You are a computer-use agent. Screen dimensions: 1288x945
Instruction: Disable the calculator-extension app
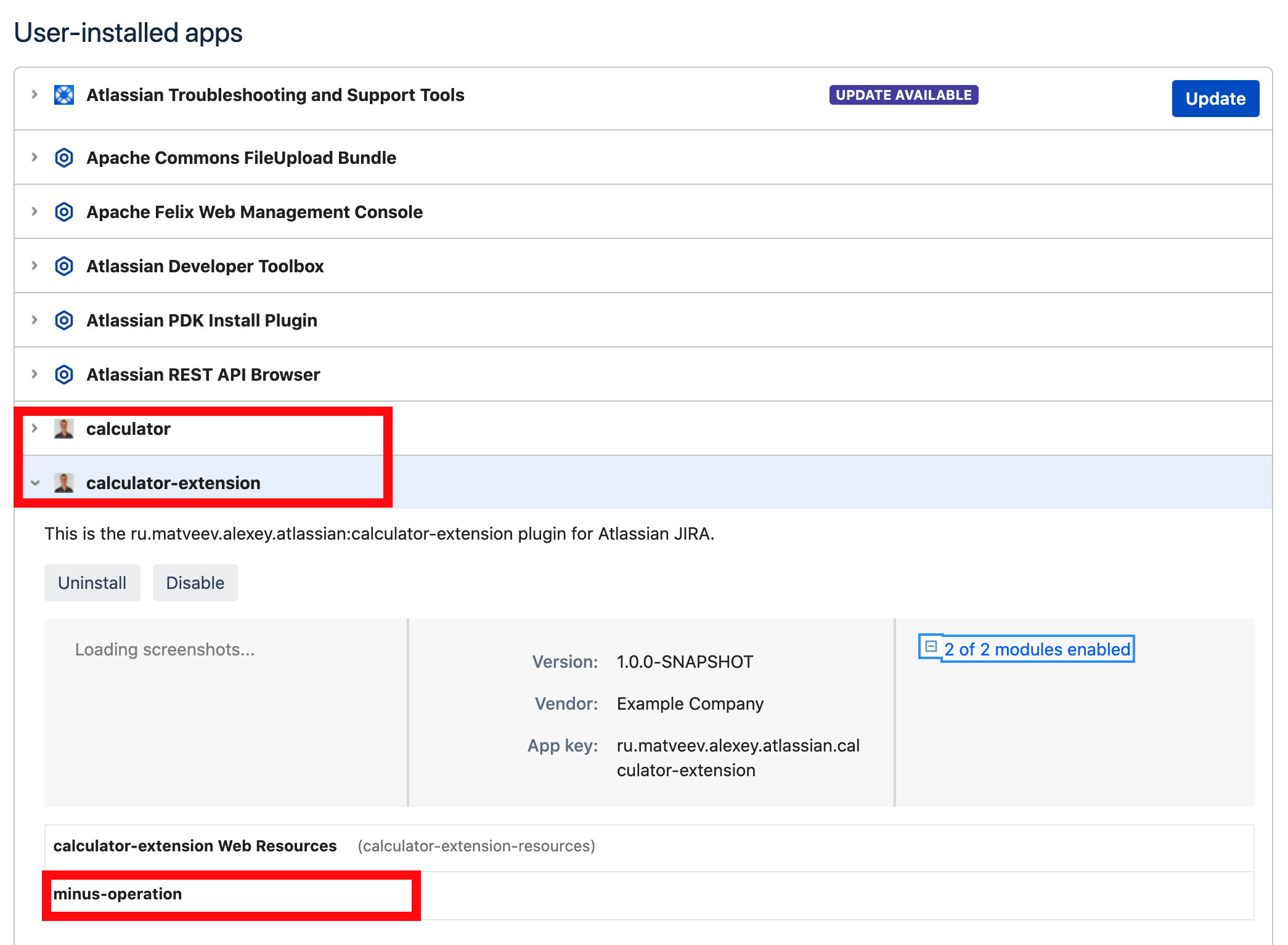pyautogui.click(x=195, y=583)
